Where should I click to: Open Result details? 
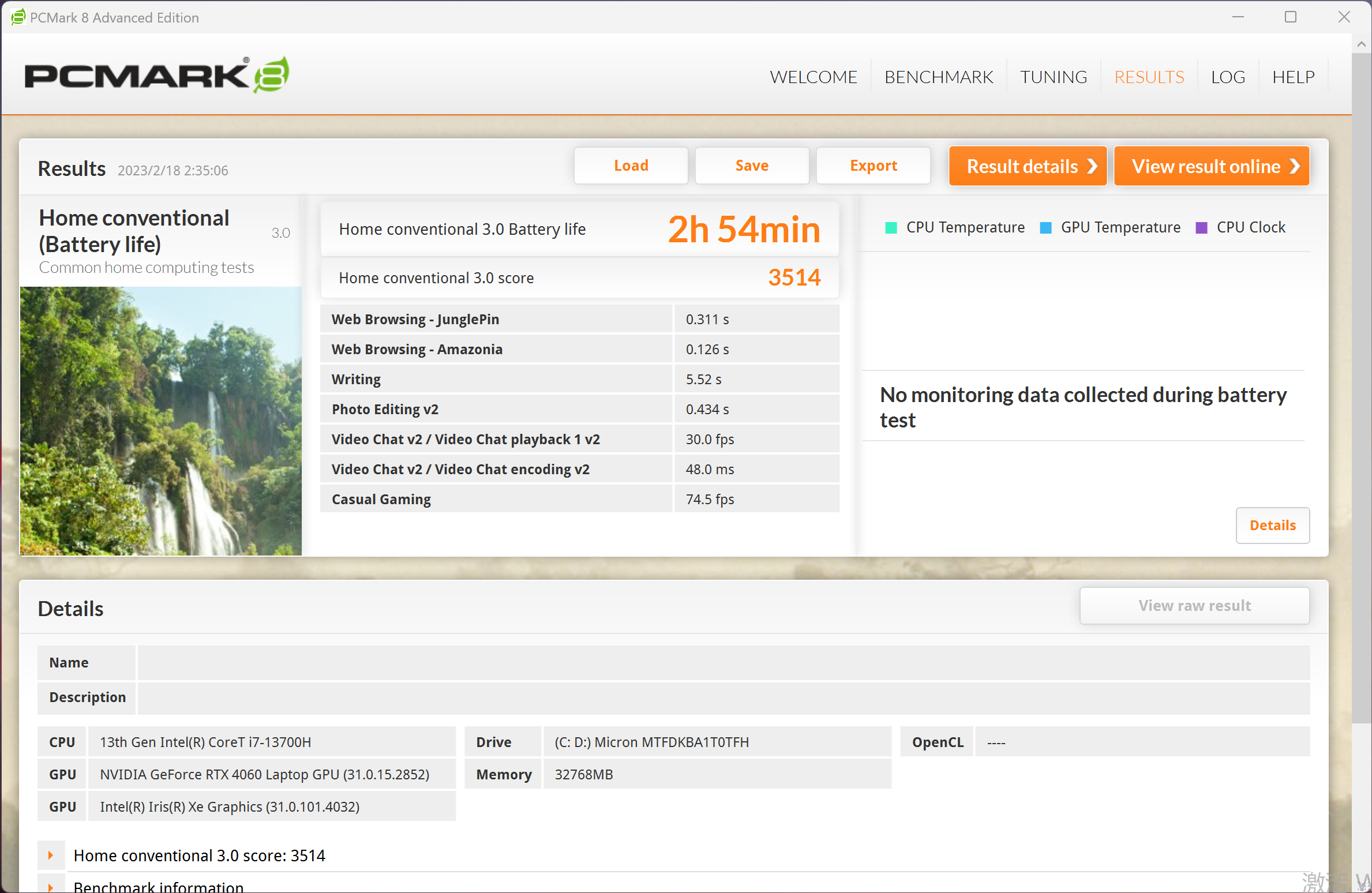click(x=1028, y=166)
